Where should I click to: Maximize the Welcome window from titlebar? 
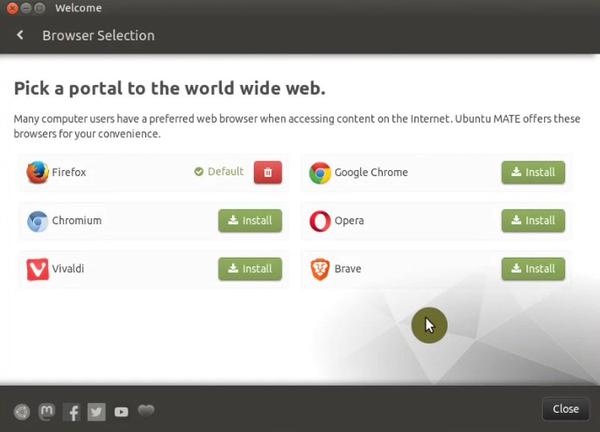[x=40, y=8]
